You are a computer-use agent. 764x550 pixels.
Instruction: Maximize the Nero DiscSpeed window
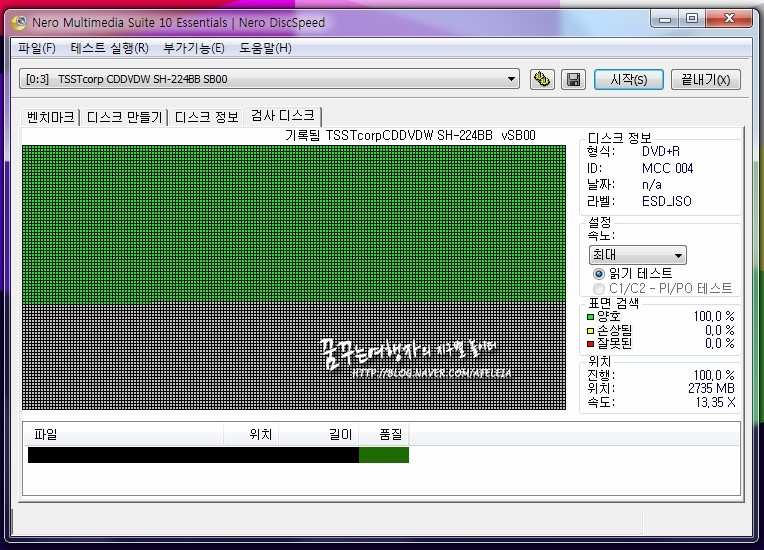tap(692, 19)
